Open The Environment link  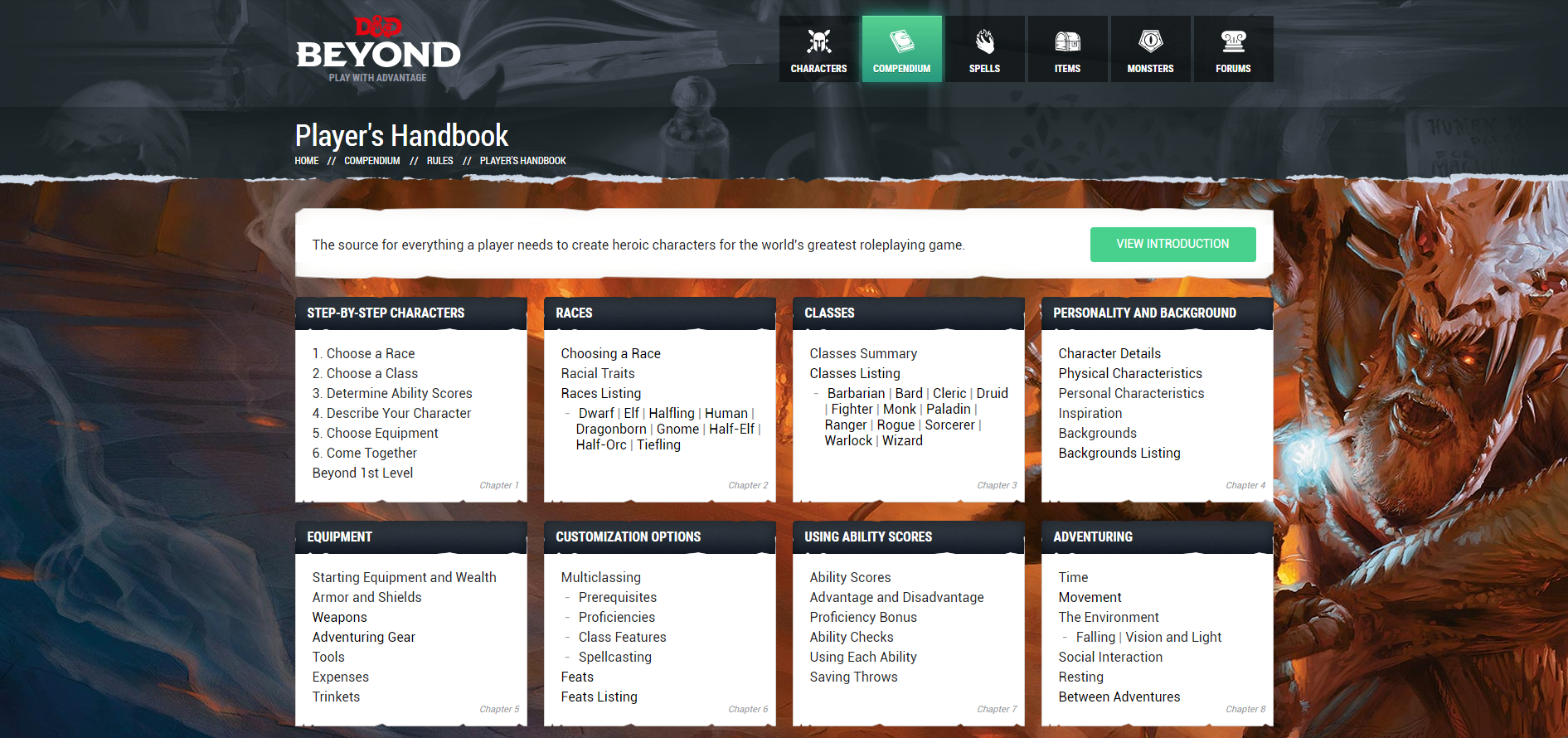tap(1109, 617)
